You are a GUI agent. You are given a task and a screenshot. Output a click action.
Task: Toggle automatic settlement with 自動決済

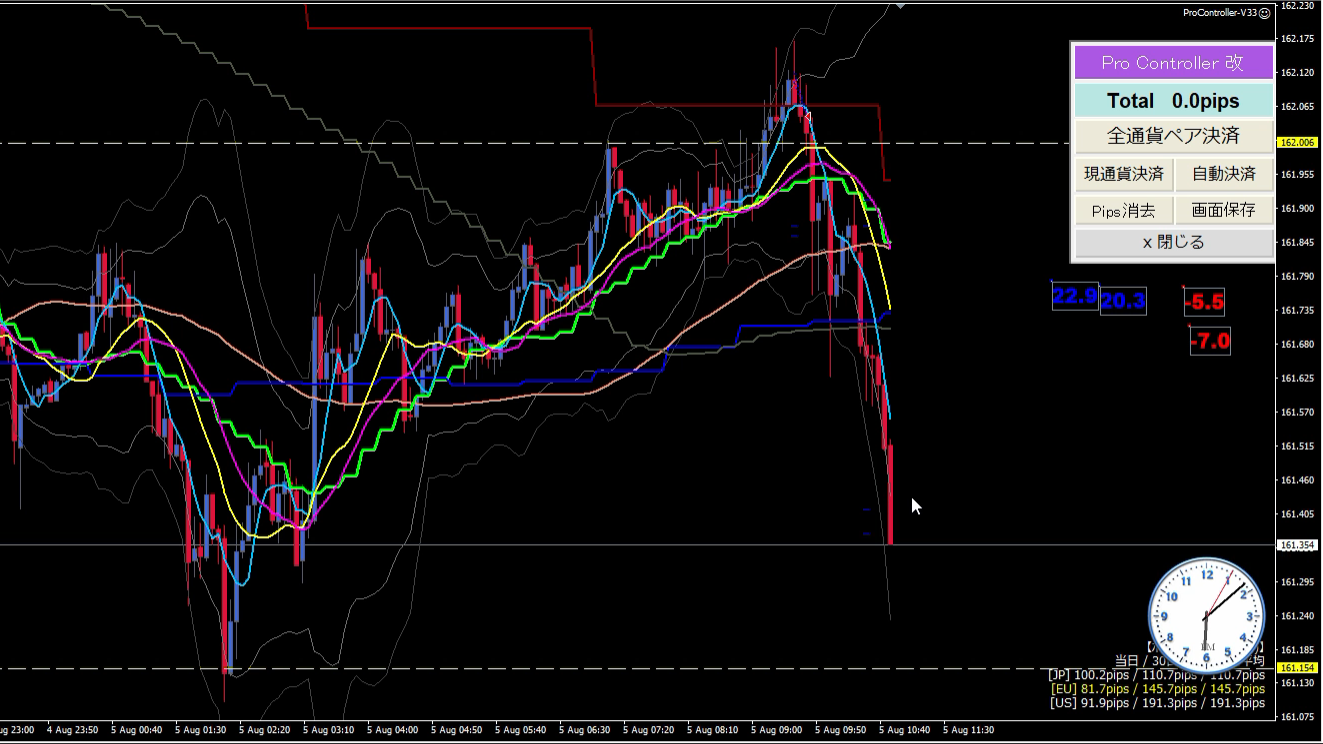(1224, 174)
